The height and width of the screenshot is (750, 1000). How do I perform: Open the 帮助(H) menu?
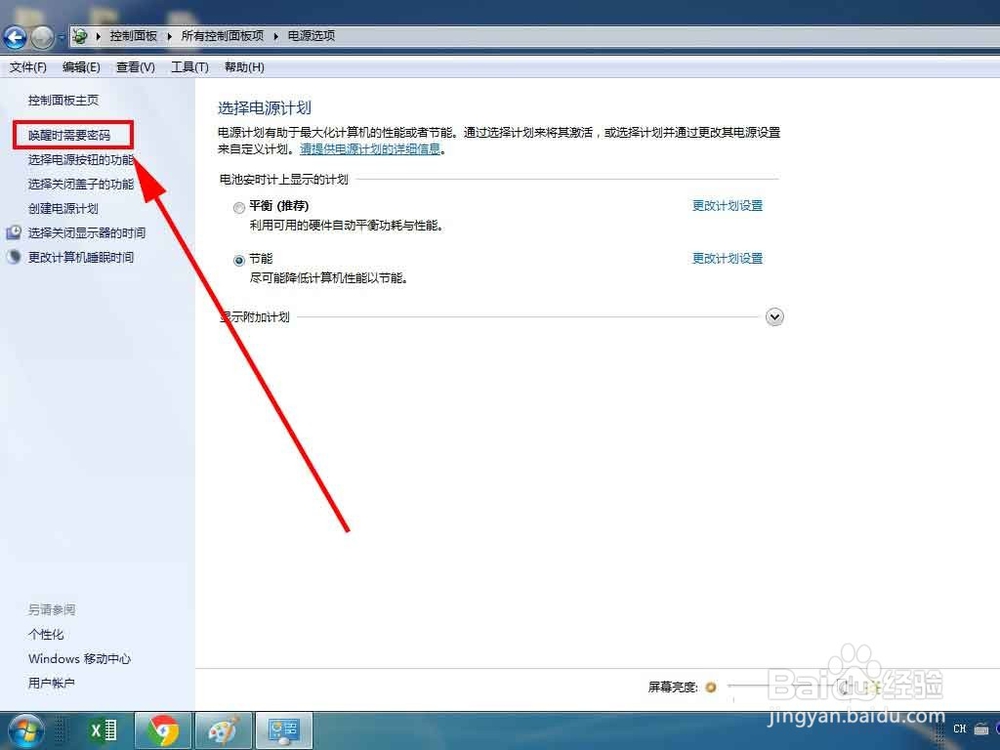coord(244,67)
